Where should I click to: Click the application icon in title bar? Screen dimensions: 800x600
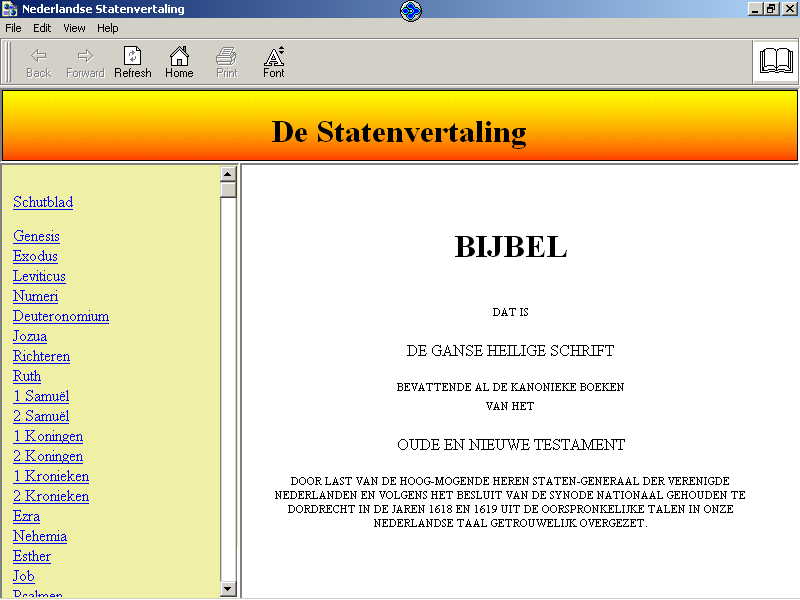point(10,9)
